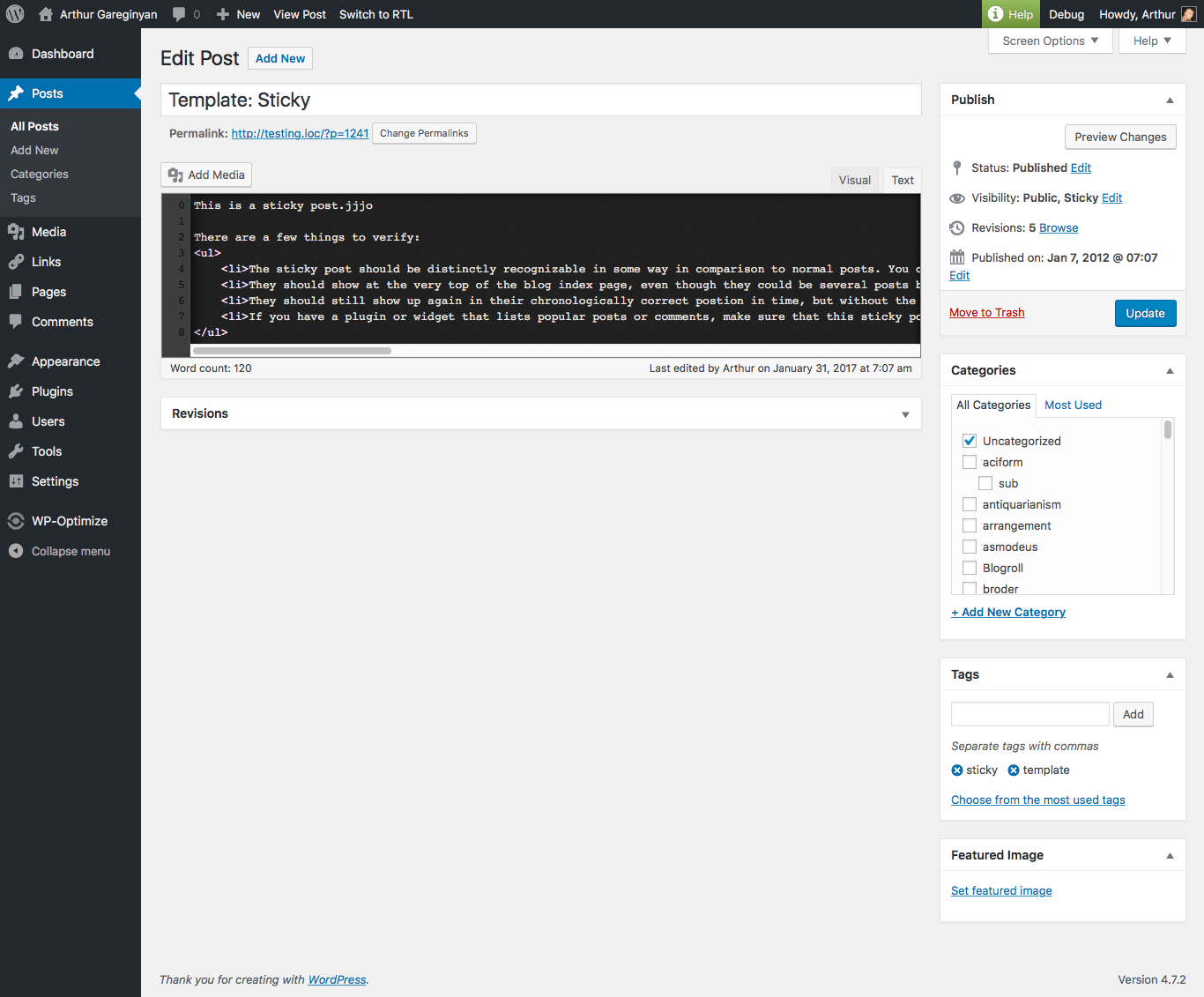Uncheck the Uncategorized category
The height and width of the screenshot is (997, 1204).
pos(970,441)
